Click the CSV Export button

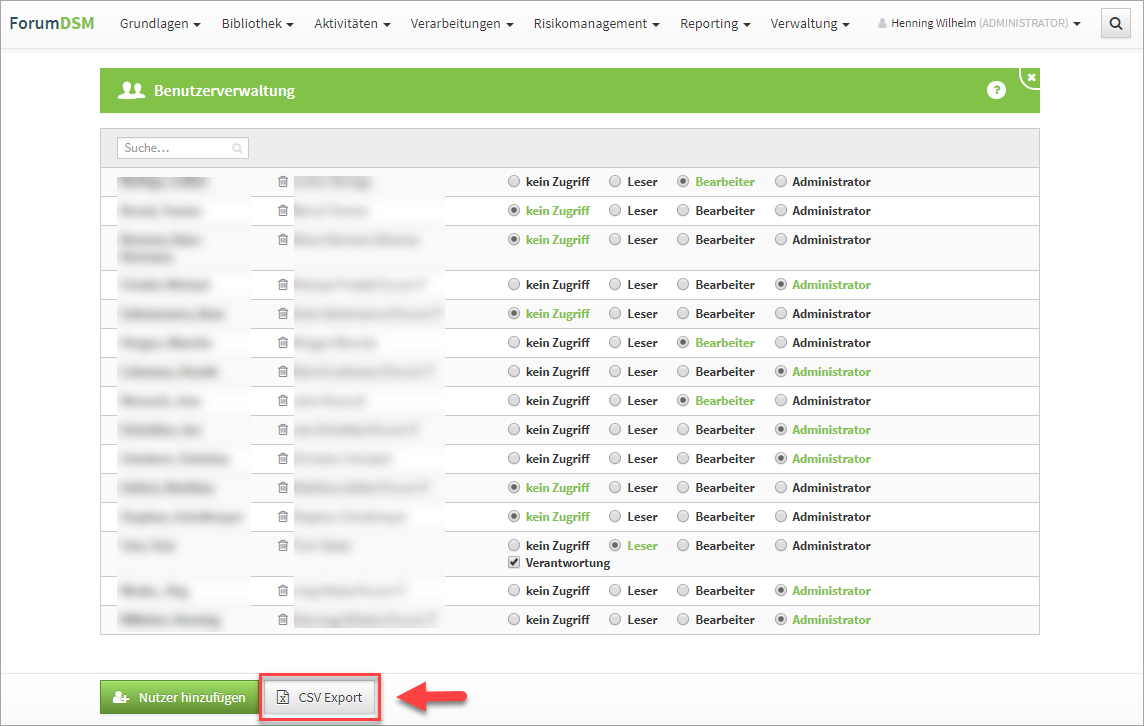[x=319, y=698]
